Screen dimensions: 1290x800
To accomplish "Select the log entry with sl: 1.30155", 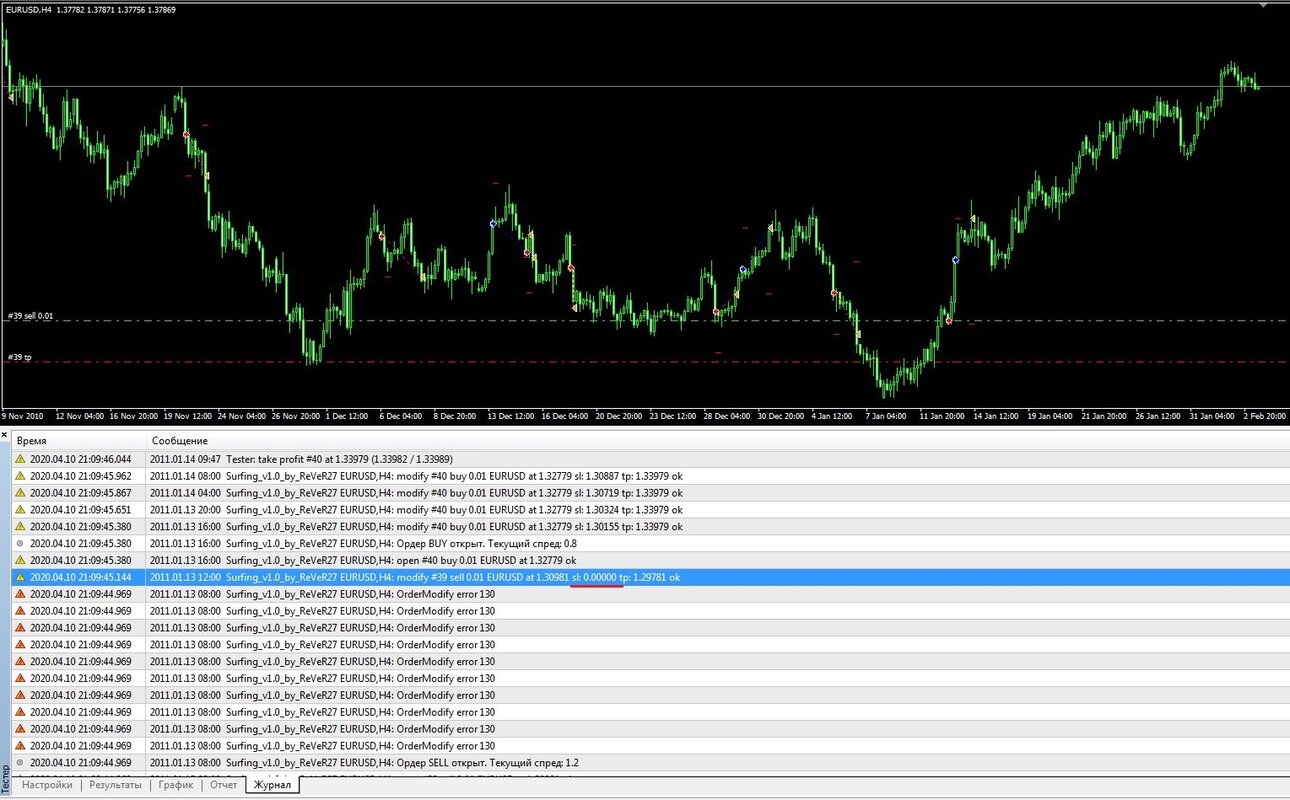I will 650,526.
